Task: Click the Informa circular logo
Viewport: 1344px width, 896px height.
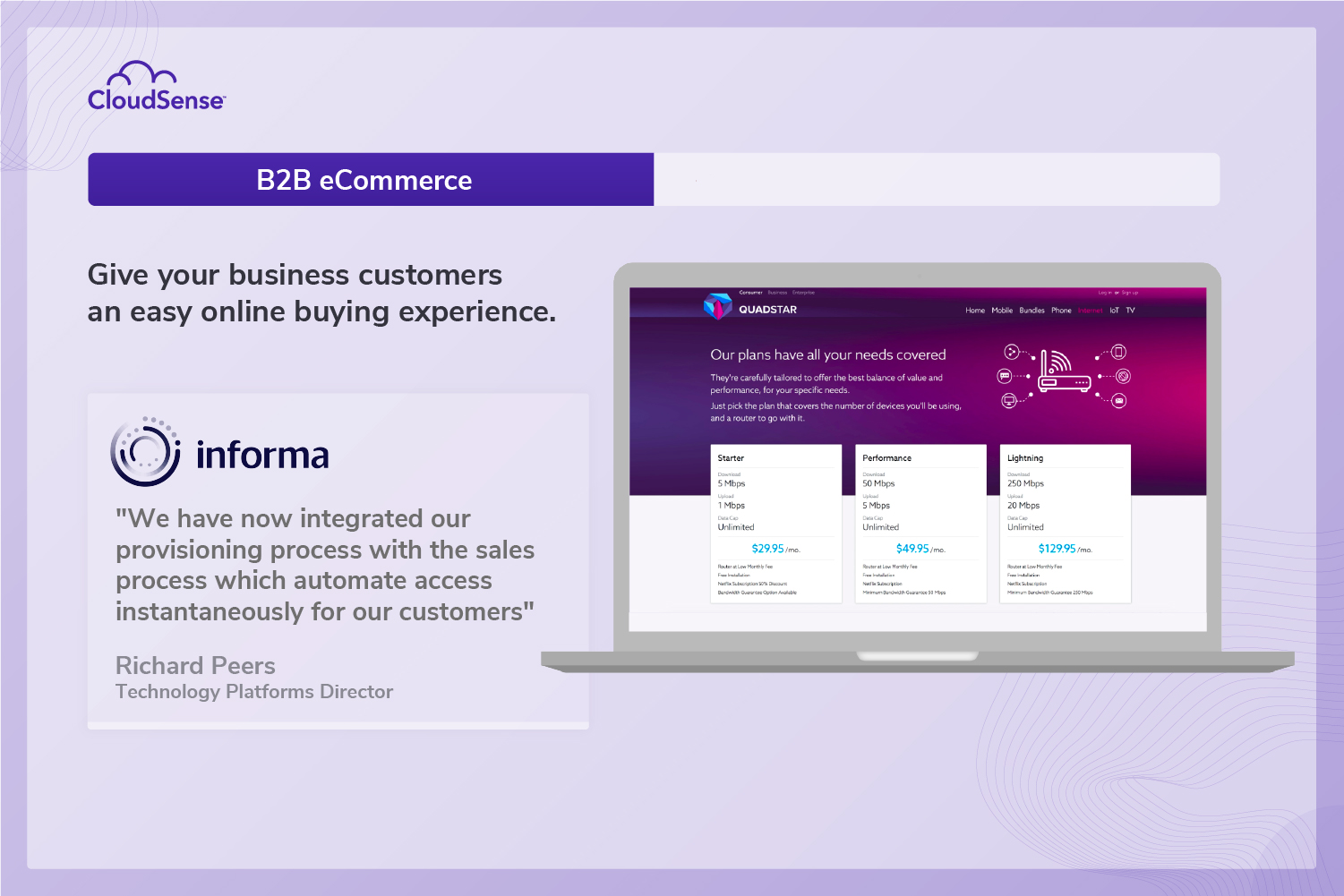Action: (x=145, y=453)
